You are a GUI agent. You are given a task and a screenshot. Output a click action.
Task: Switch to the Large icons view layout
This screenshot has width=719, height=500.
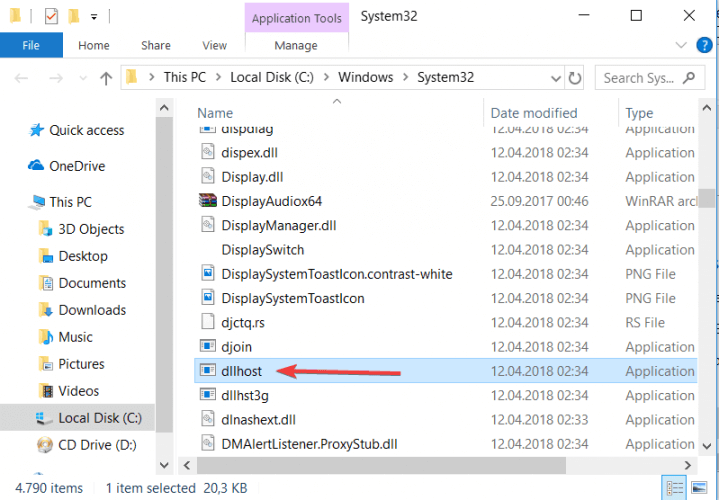tap(699, 488)
